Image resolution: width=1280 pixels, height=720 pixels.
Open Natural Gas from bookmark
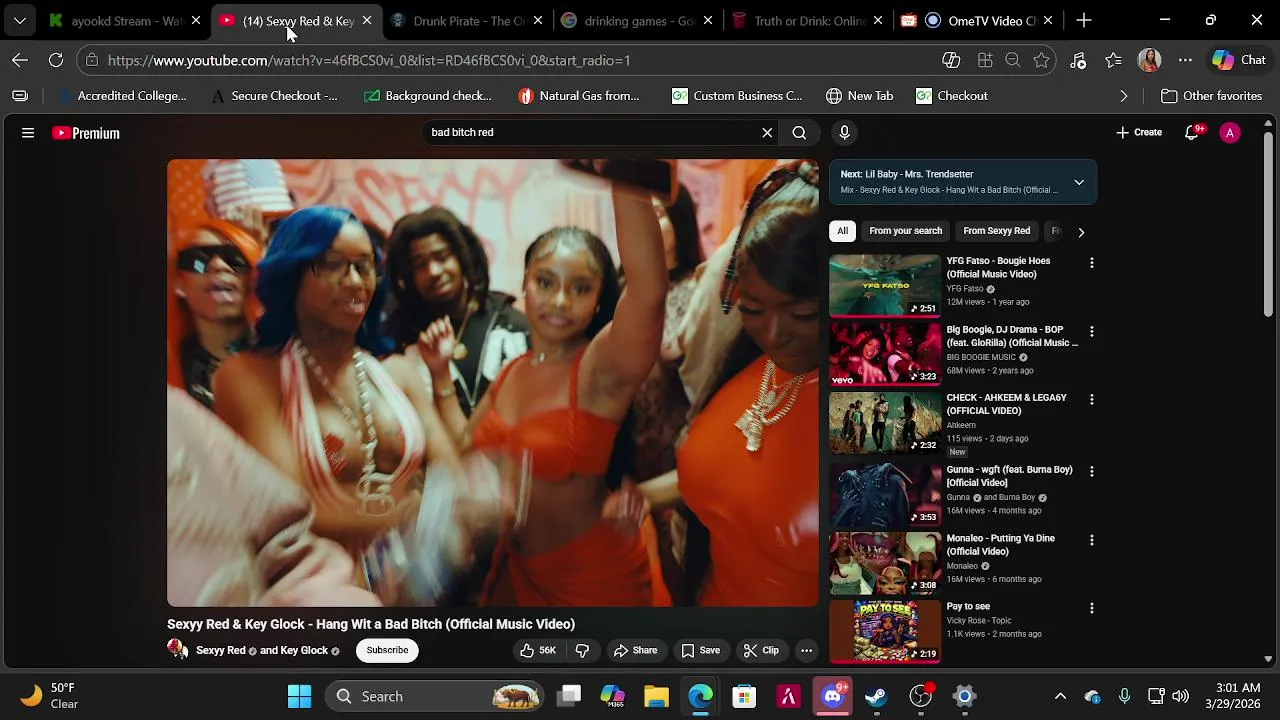578,96
